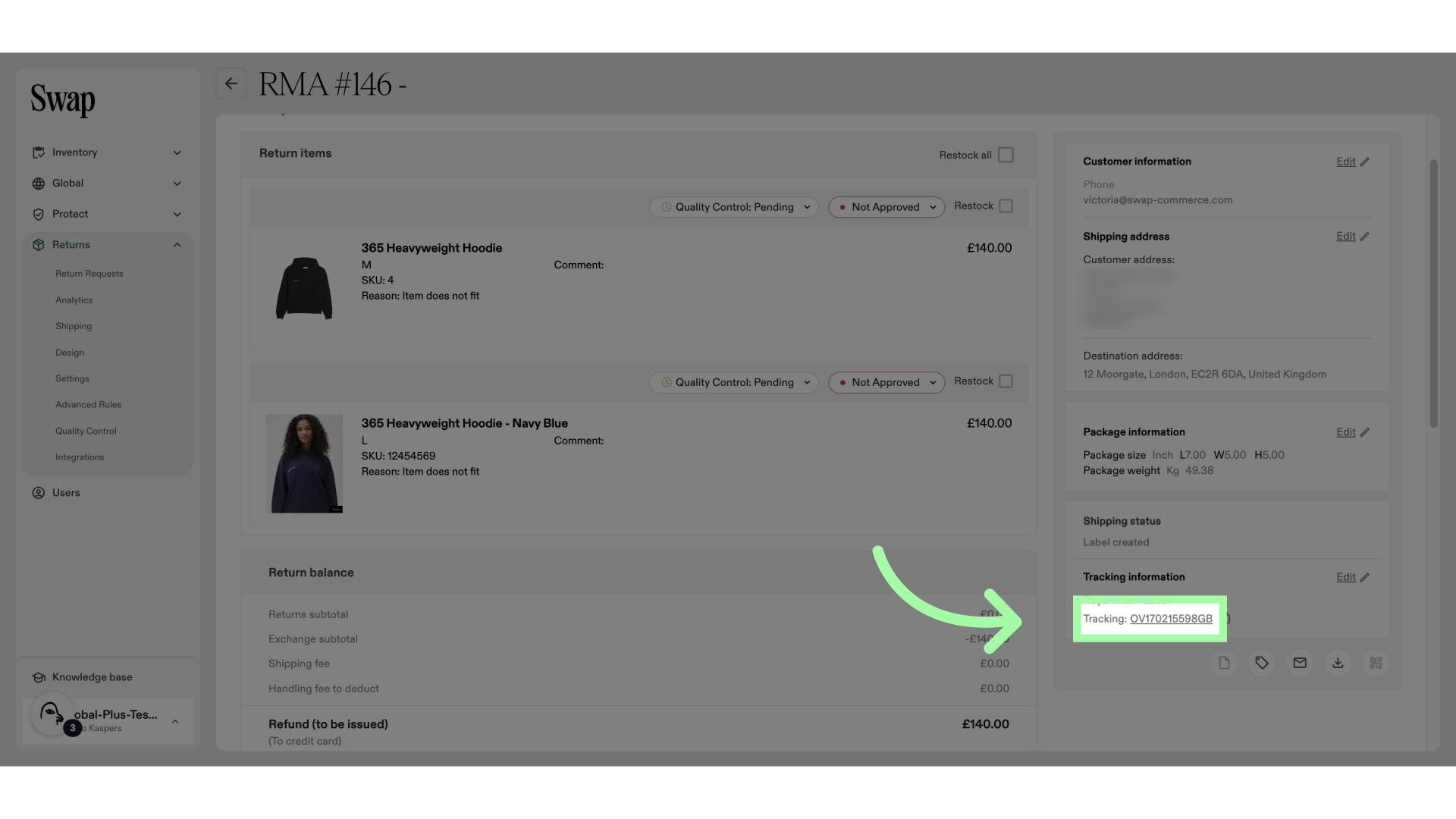This screenshot has height=819, width=1456.
Task: Click Edit link for Package information
Action: click(x=1345, y=432)
